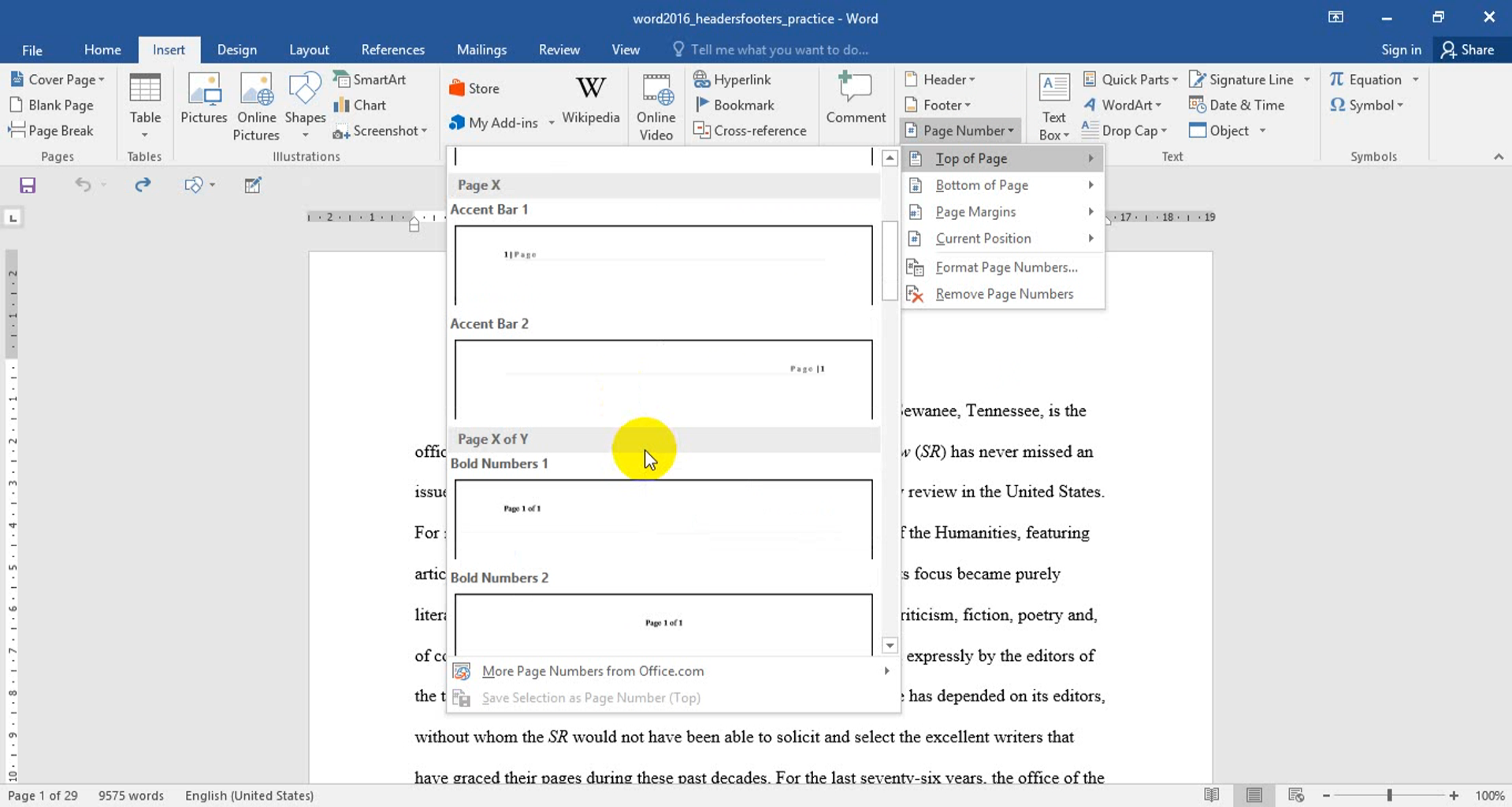Click the Undo icon
1512x807 pixels.
point(82,184)
